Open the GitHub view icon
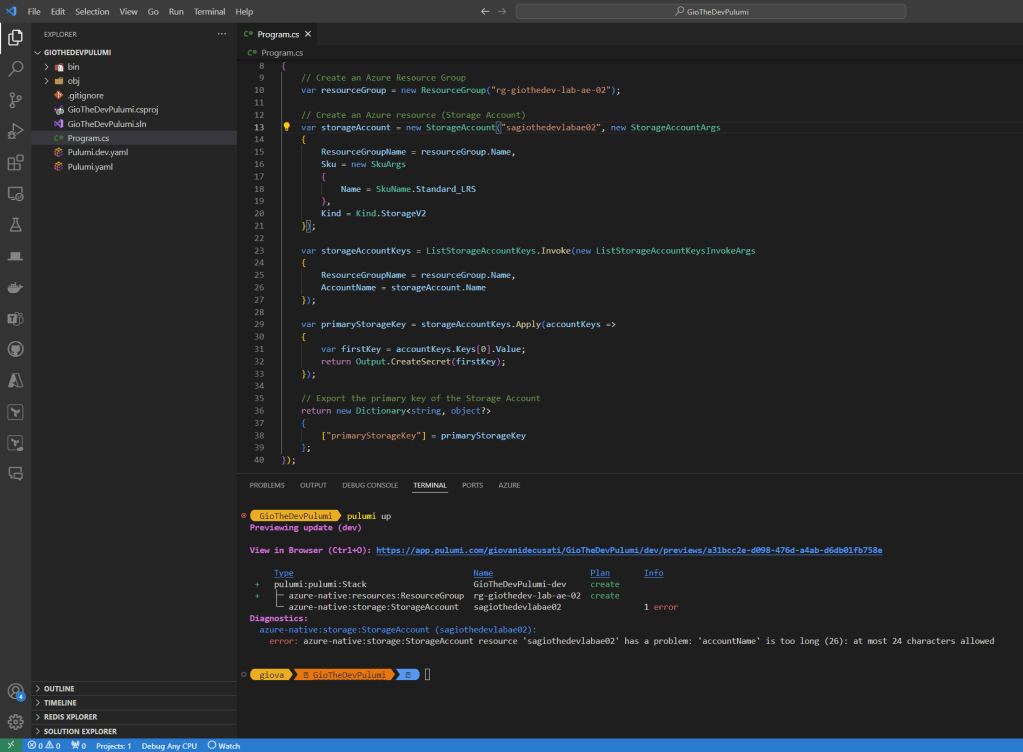Screen dimensions: 1023x752 16,349
